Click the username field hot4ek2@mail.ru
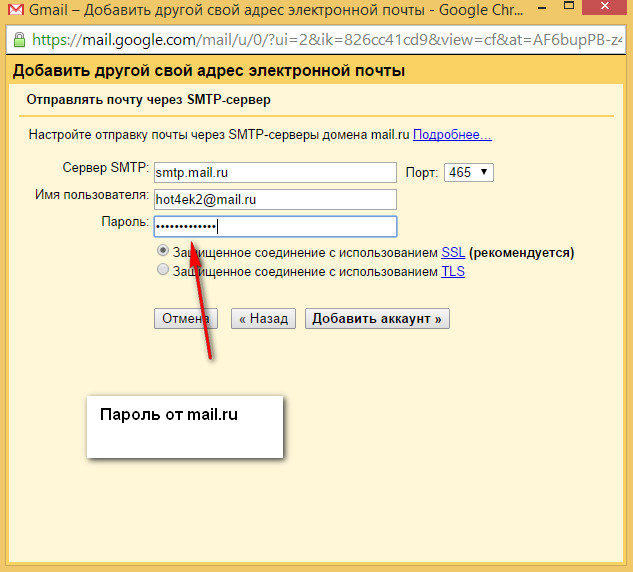 (275, 199)
